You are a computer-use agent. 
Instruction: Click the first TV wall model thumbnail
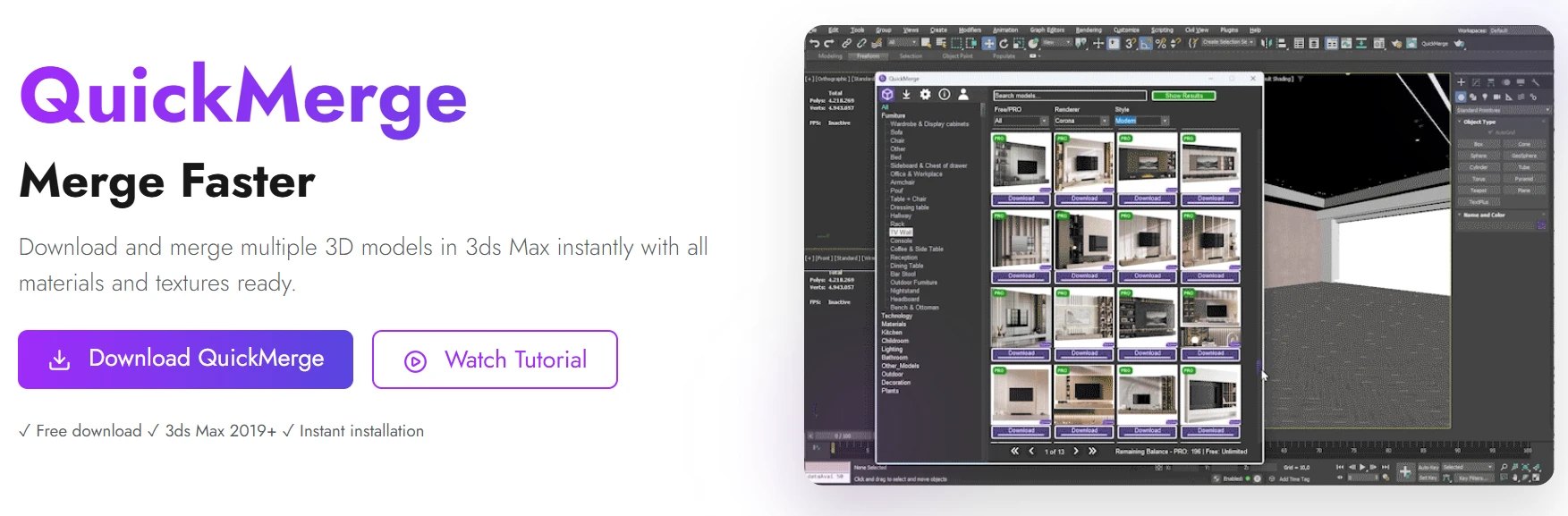pyautogui.click(x=1021, y=162)
